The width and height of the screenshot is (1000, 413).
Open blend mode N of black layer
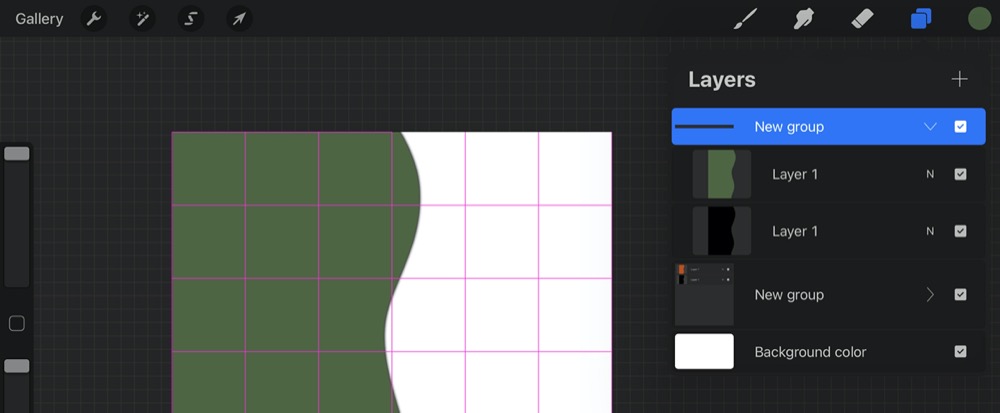pyautogui.click(x=930, y=231)
